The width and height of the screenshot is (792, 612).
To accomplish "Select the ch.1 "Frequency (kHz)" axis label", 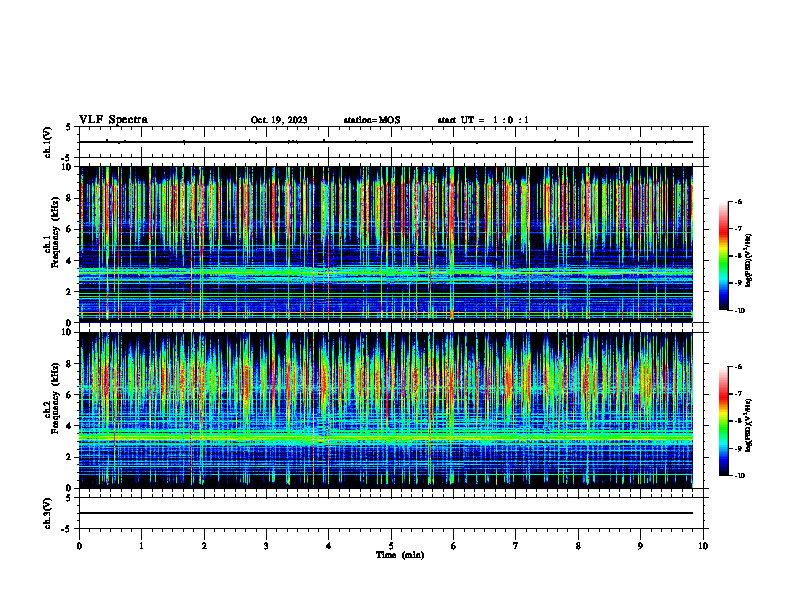I will click(55, 230).
